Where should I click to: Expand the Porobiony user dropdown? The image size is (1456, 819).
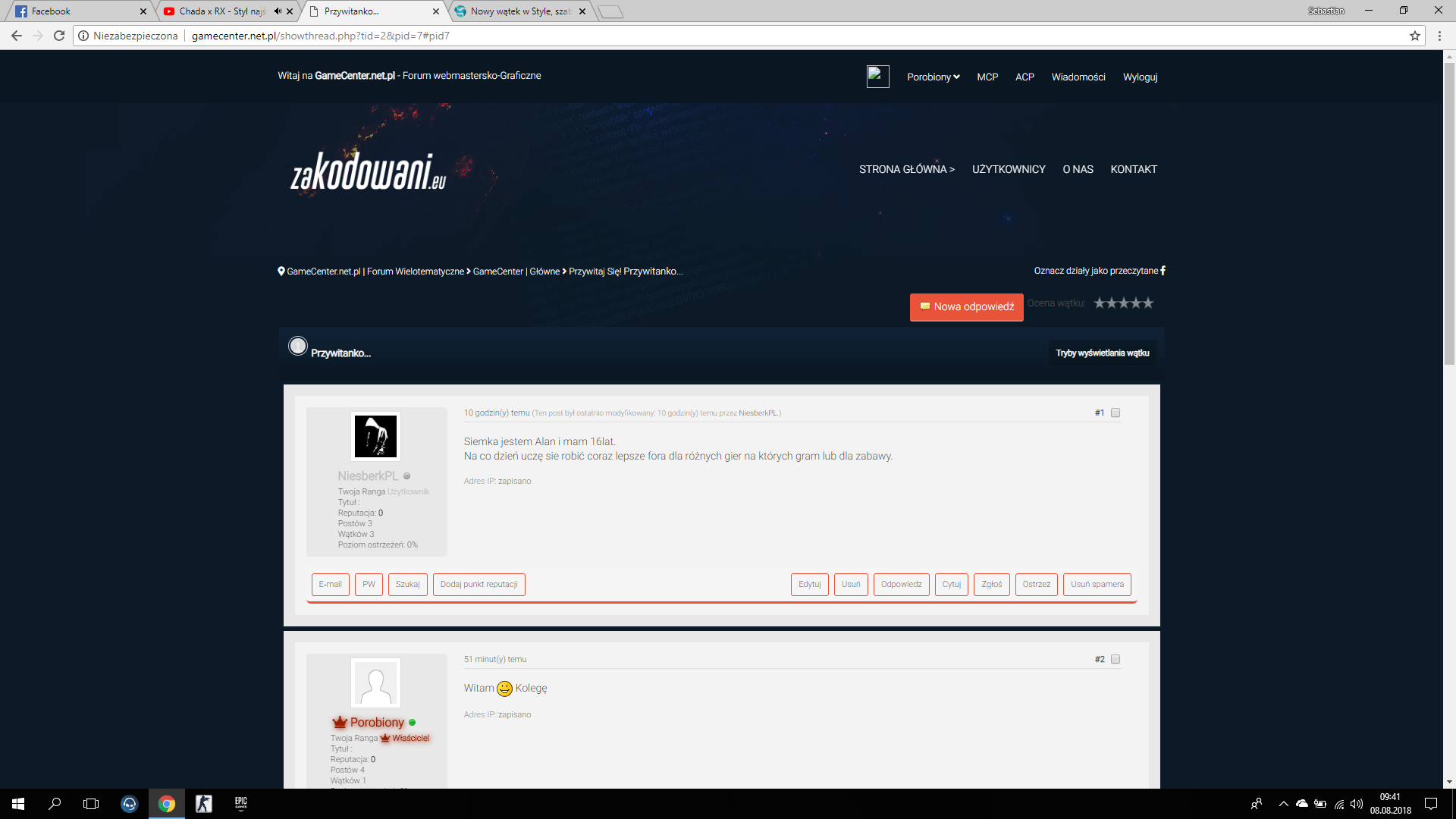click(934, 77)
